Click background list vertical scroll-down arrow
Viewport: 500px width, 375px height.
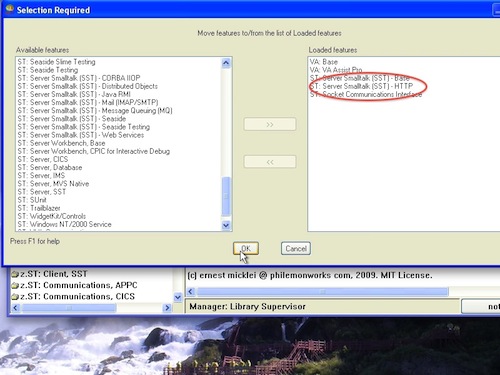point(178,297)
